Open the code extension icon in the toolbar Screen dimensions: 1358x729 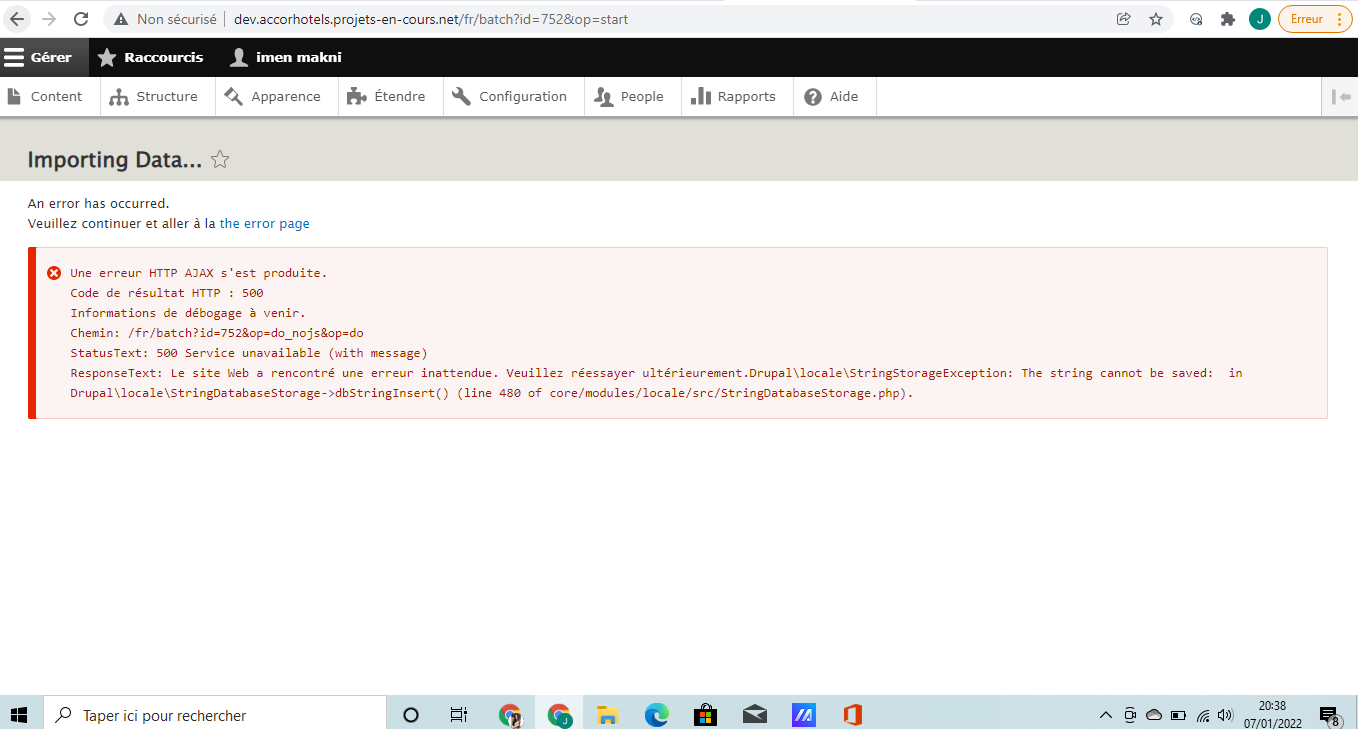point(1196,19)
